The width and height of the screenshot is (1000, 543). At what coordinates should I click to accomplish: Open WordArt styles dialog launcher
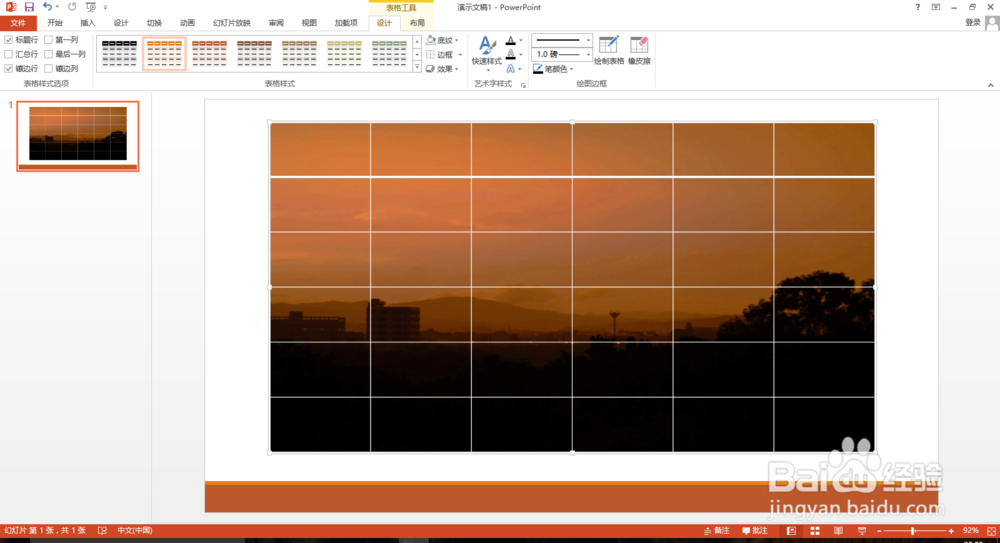(524, 84)
